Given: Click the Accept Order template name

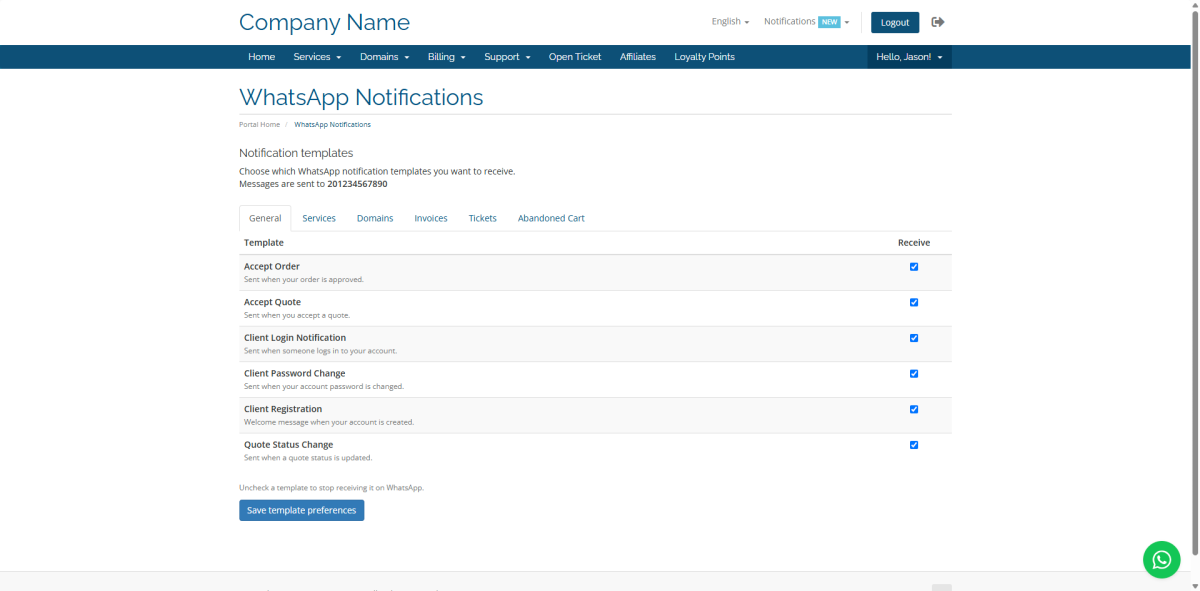Looking at the screenshot, I should pos(272,266).
